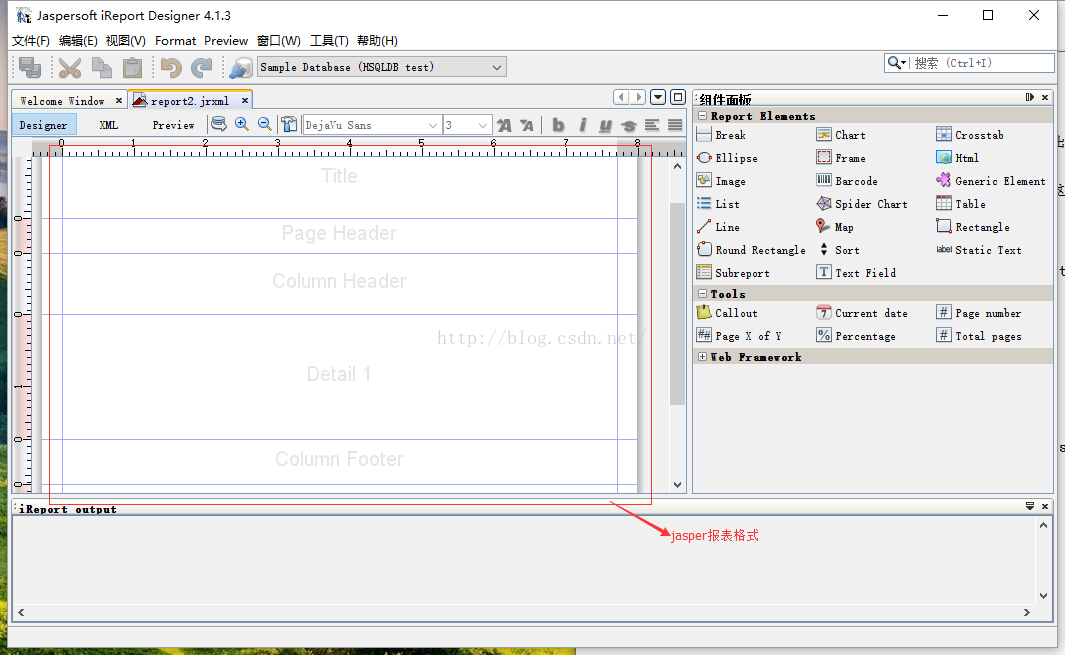Click the Copy toolbar icon
1065x655 pixels.
point(102,67)
